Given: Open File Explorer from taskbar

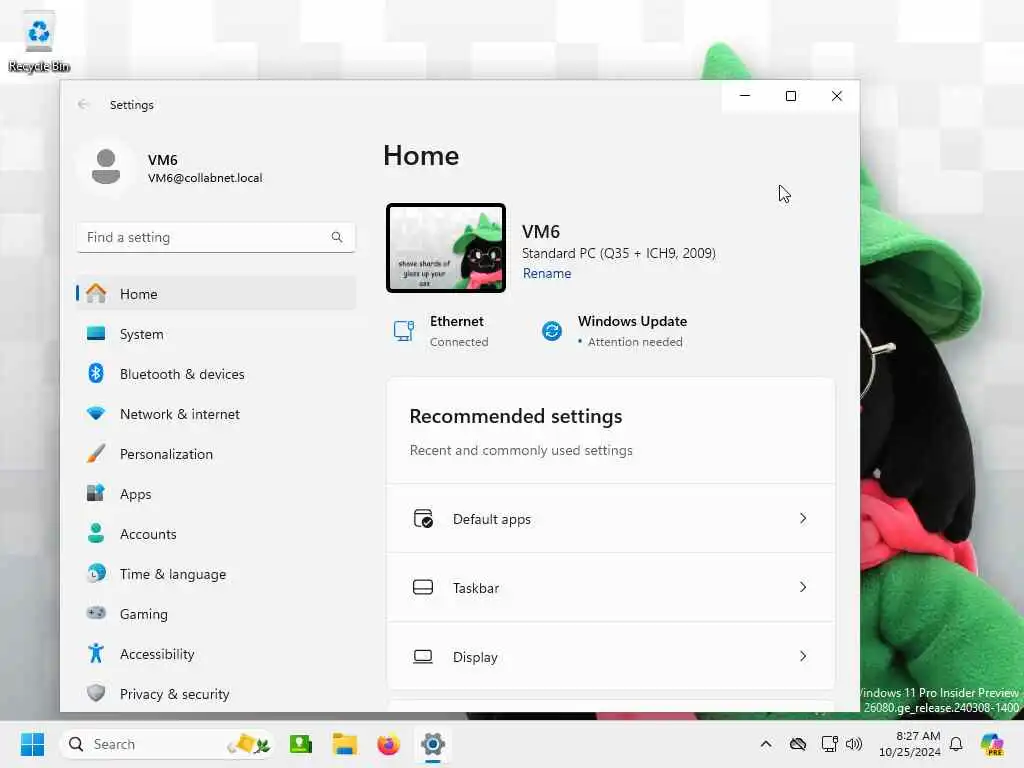Looking at the screenshot, I should point(344,744).
